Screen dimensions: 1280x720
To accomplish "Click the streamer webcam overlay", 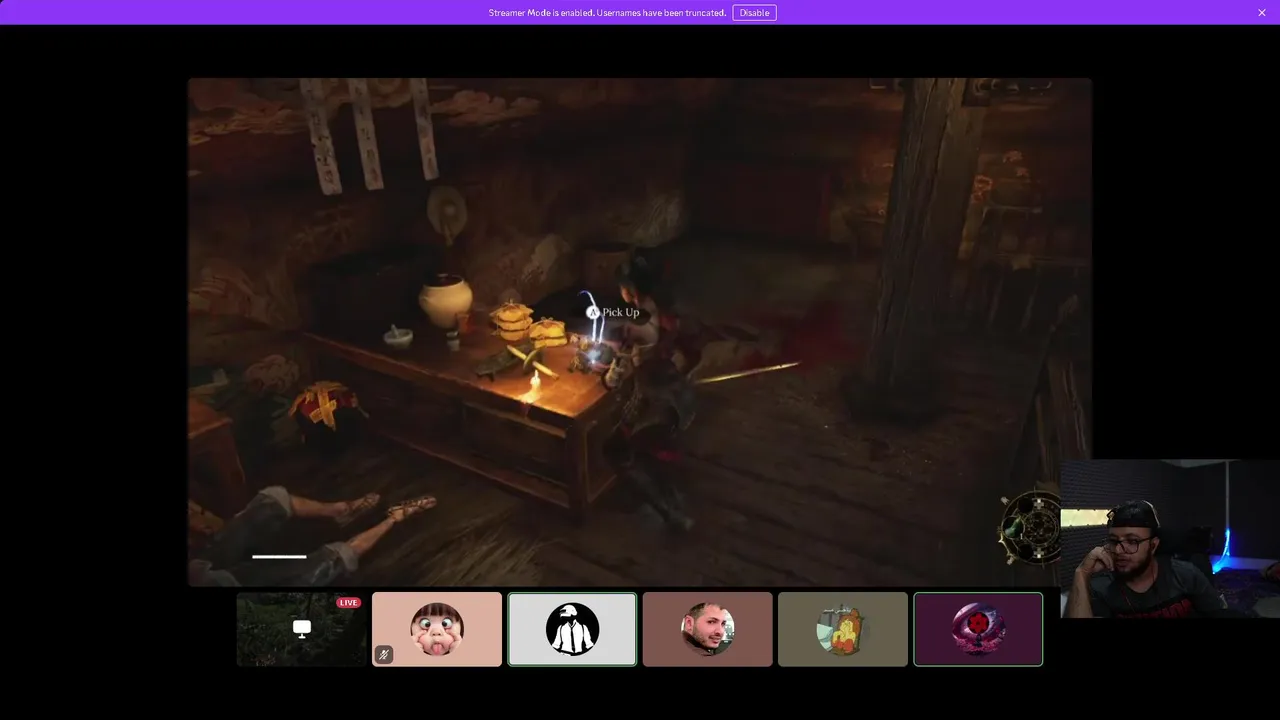I will tap(1170, 539).
